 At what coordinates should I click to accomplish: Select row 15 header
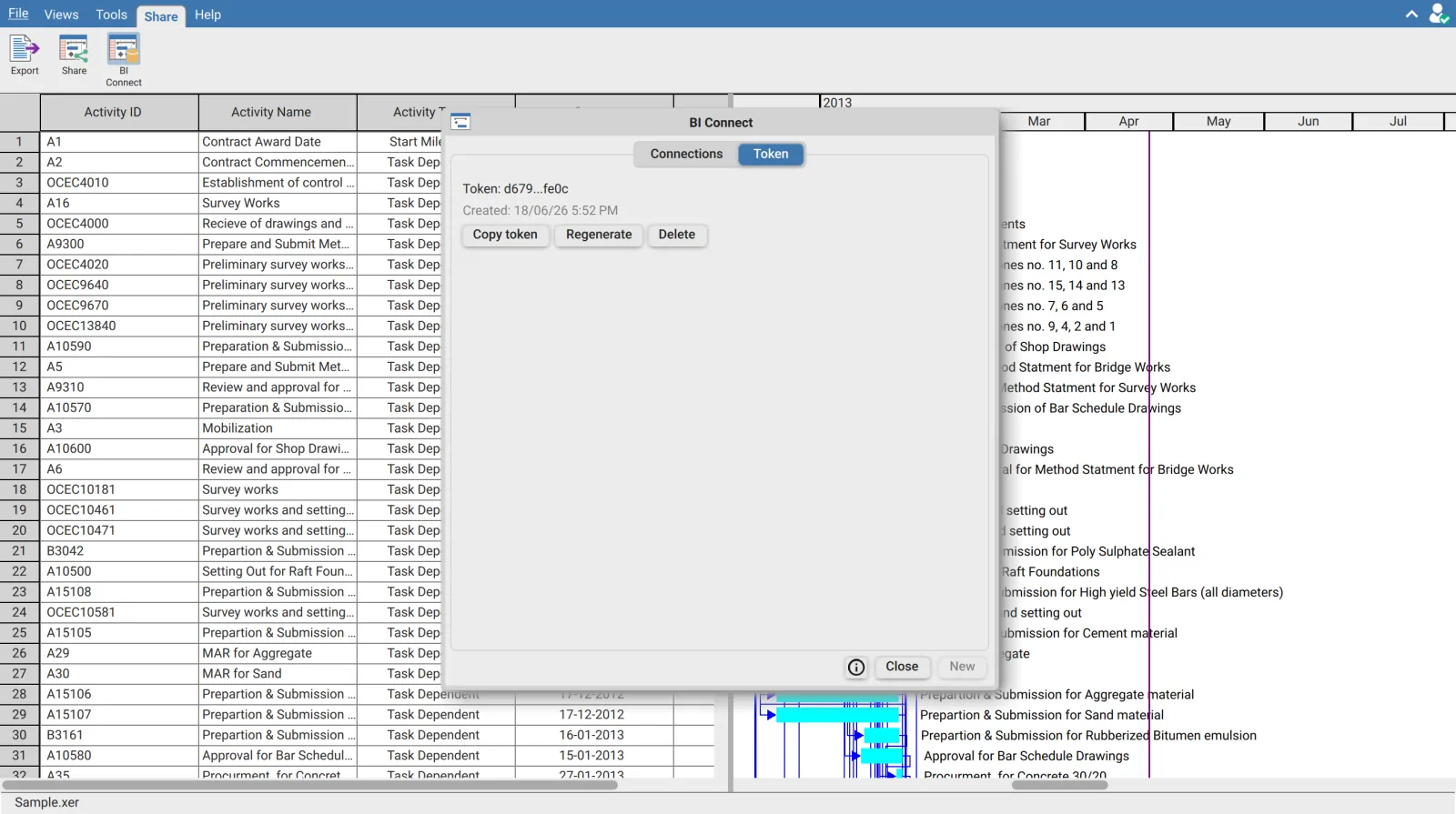coord(19,428)
